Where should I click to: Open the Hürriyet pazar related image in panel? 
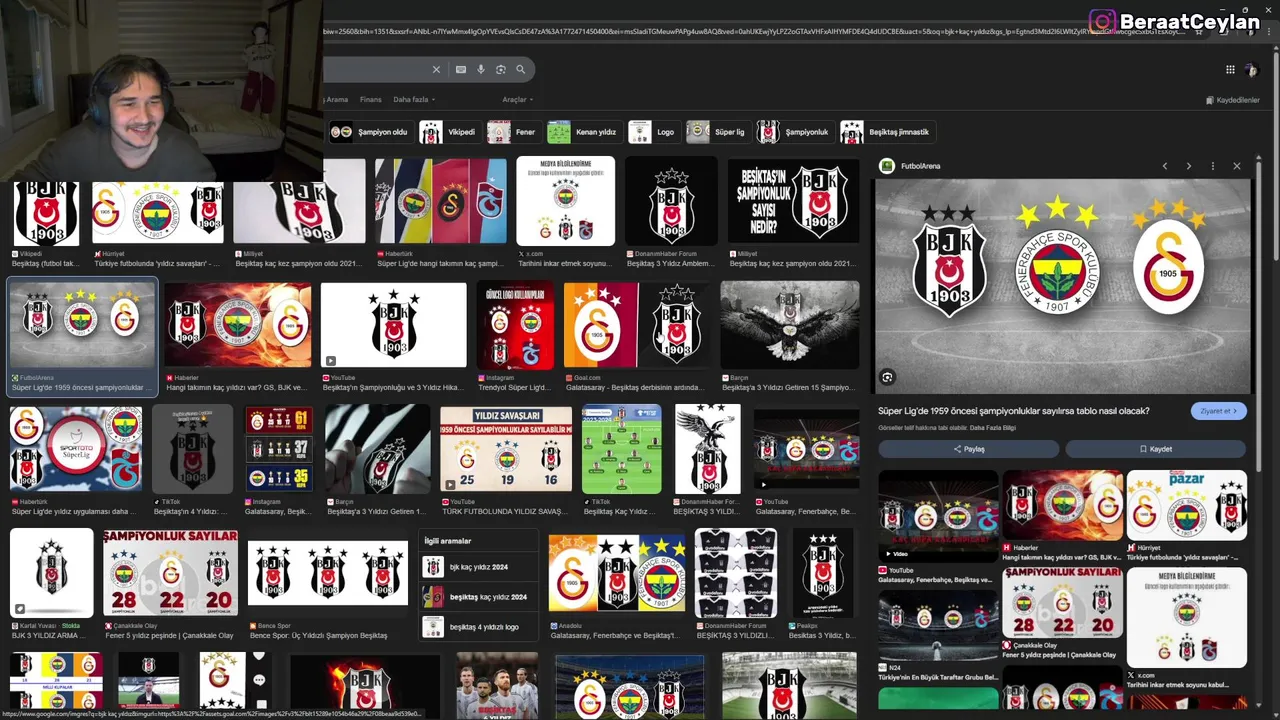click(1187, 505)
